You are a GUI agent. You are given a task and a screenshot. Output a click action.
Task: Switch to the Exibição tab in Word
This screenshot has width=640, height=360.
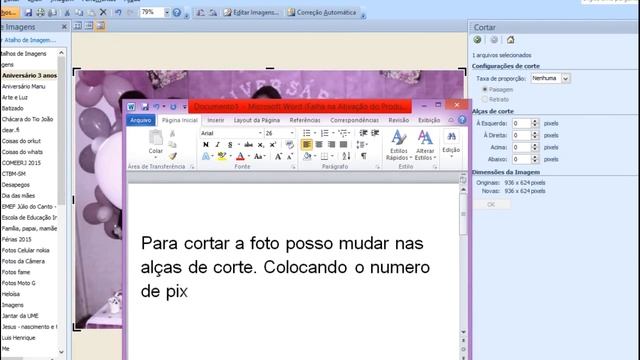tap(429, 120)
